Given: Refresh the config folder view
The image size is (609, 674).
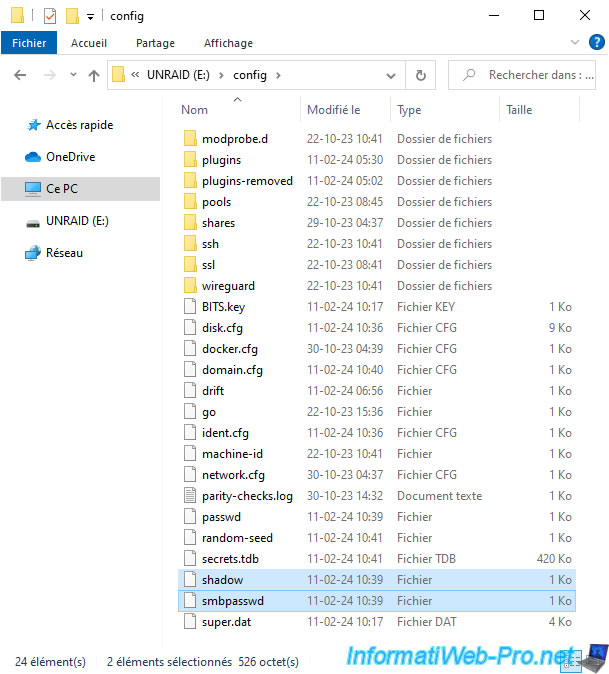Looking at the screenshot, I should coord(421,75).
